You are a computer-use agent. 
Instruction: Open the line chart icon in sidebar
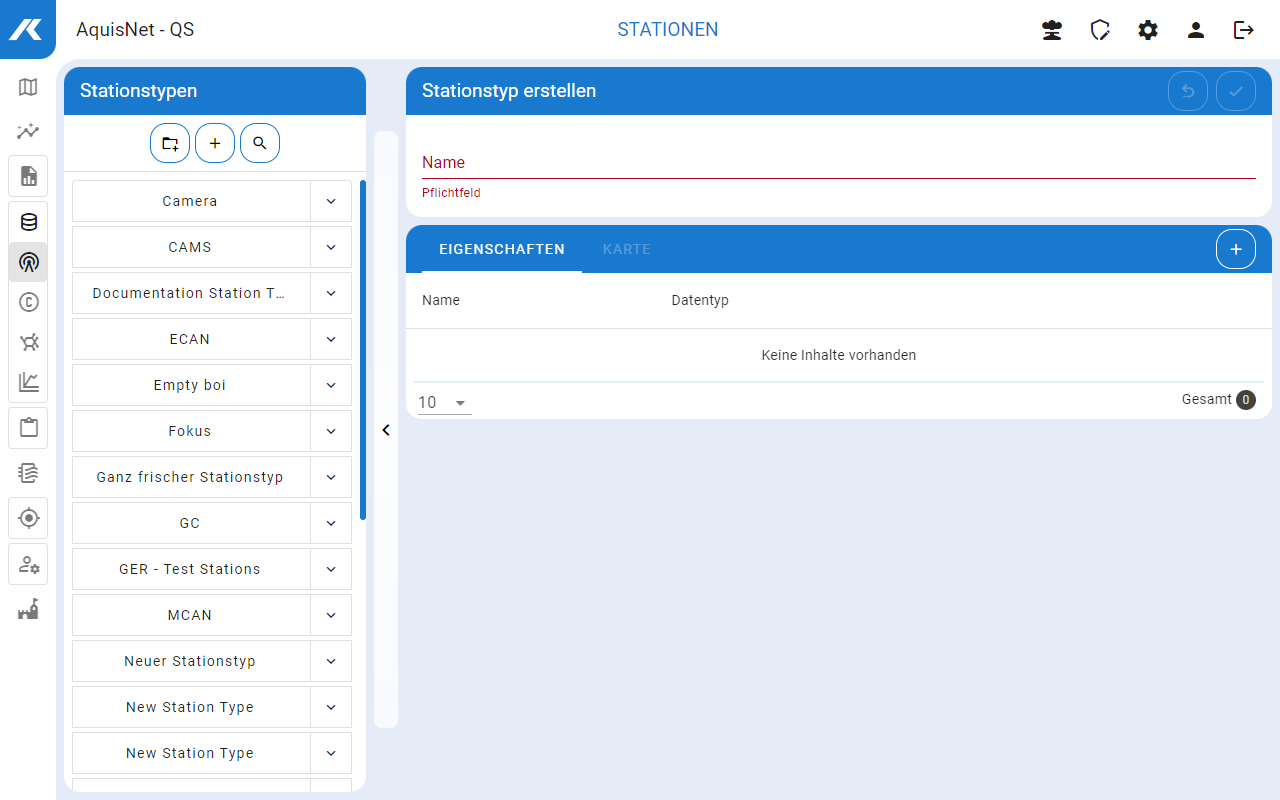[x=28, y=381]
